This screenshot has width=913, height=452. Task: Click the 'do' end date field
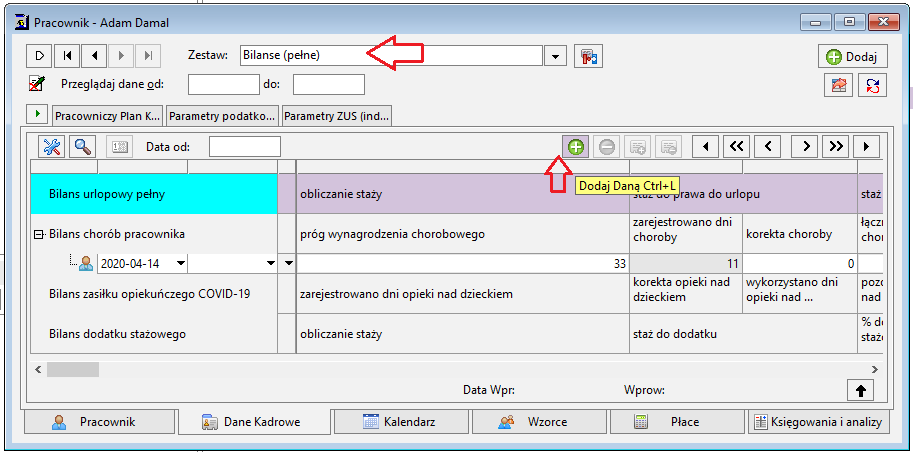click(329, 84)
